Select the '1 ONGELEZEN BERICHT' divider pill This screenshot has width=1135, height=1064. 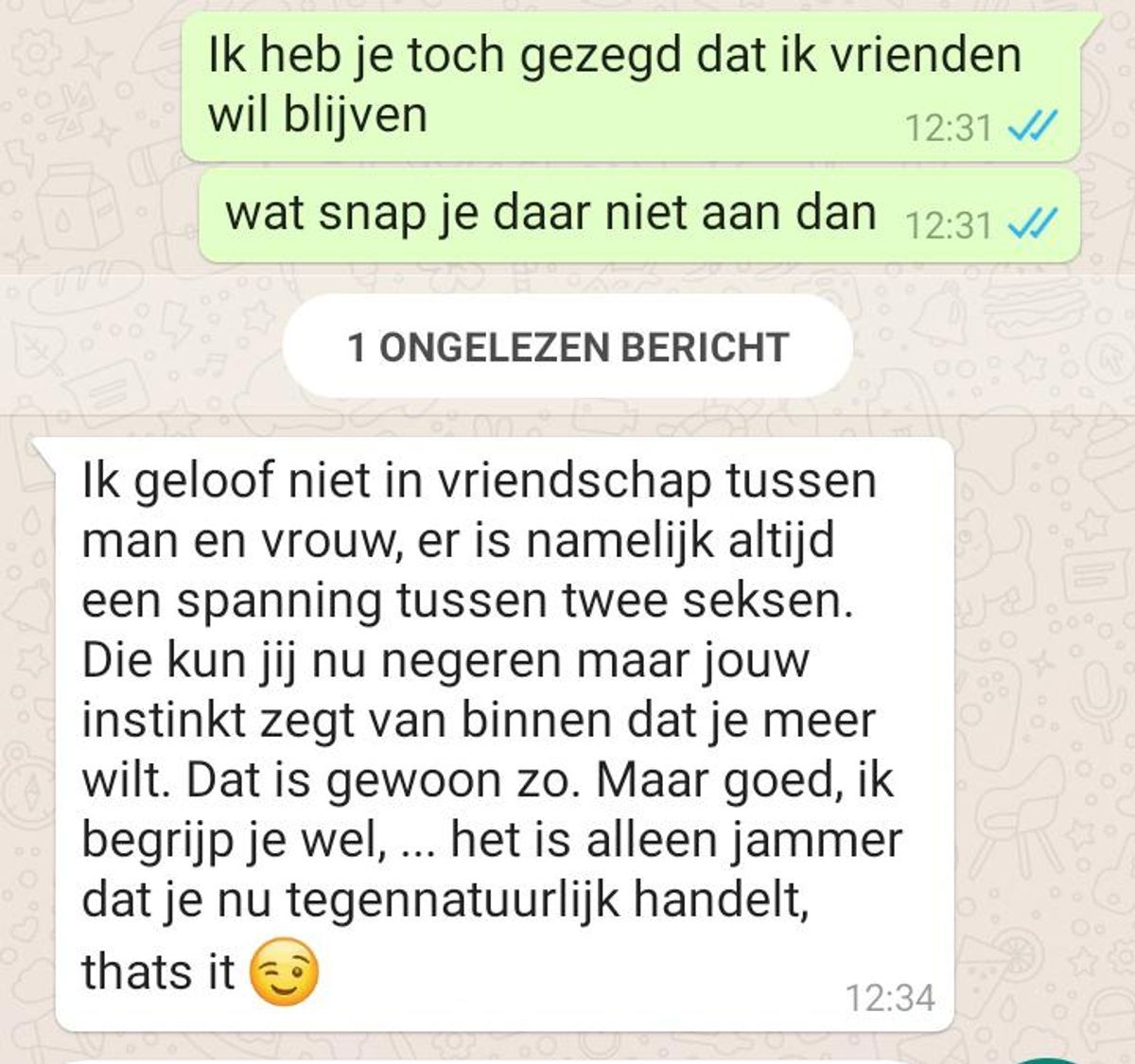pos(567,346)
